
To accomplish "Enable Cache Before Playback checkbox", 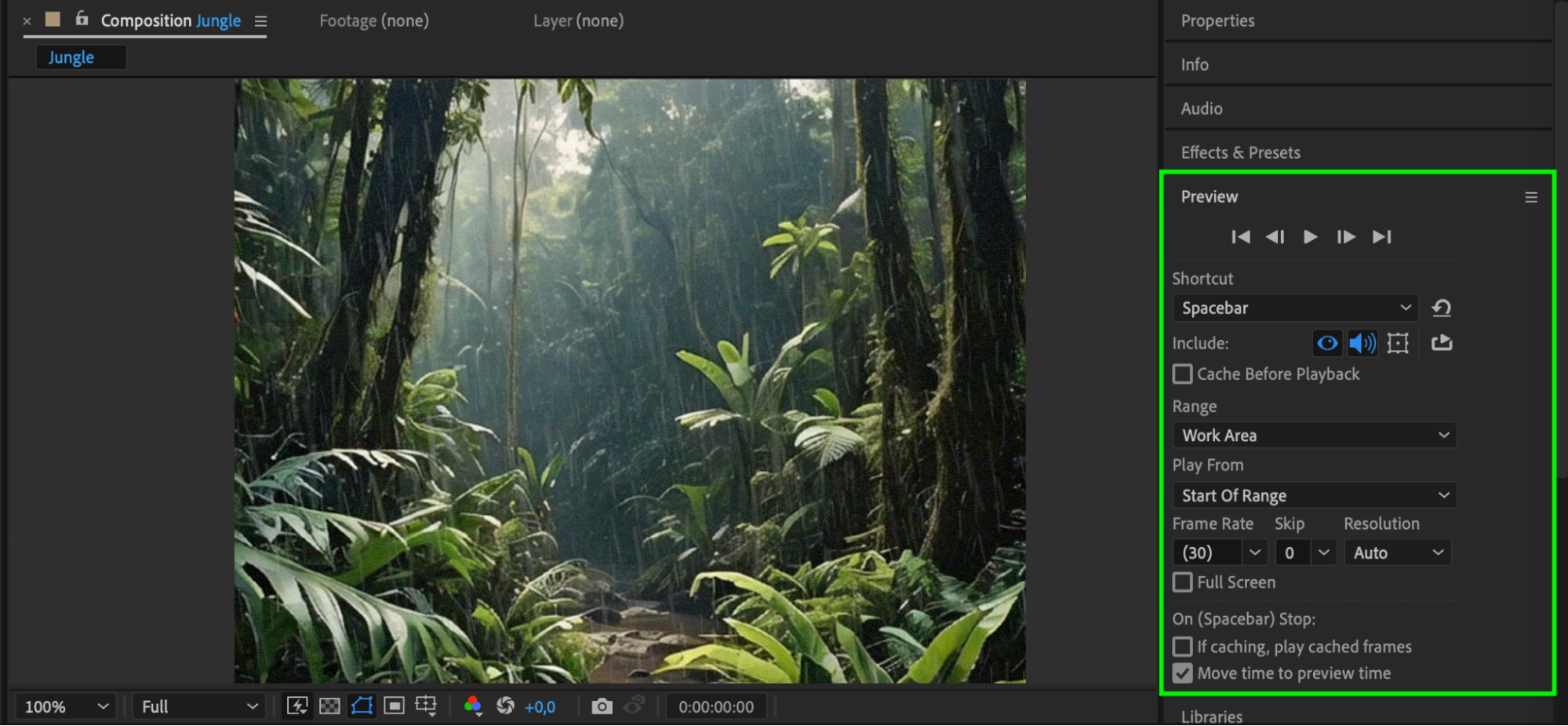I will point(1183,374).
